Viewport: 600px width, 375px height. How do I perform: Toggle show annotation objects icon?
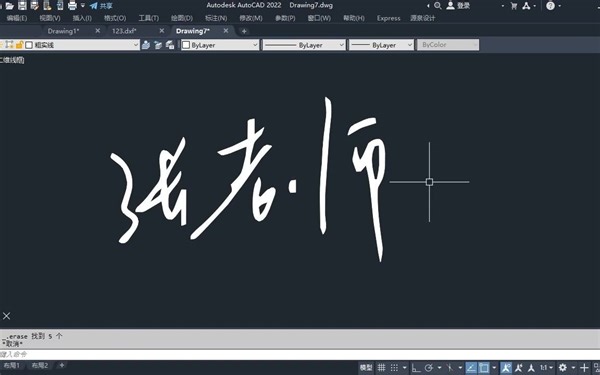click(x=506, y=368)
